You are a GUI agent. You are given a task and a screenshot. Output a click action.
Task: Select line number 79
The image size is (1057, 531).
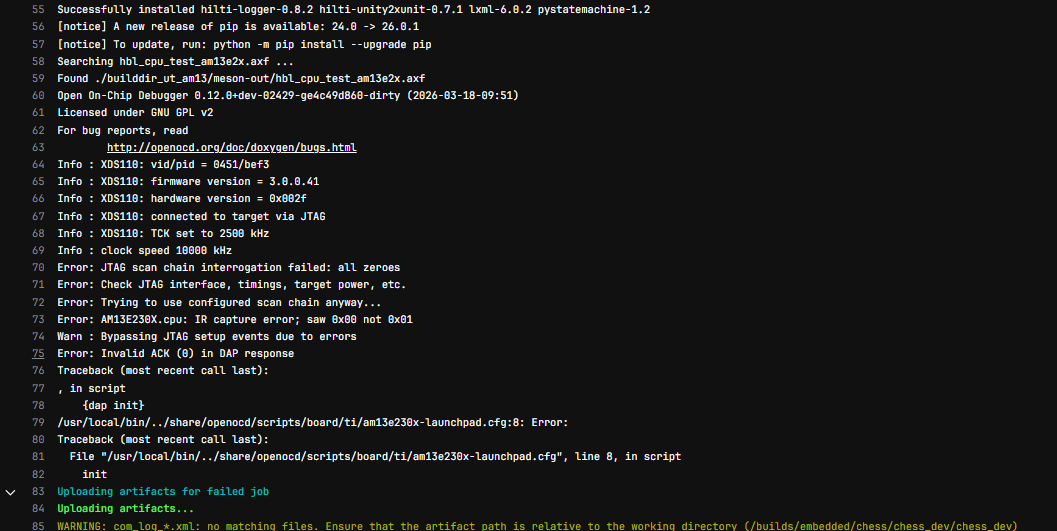tap(38, 423)
